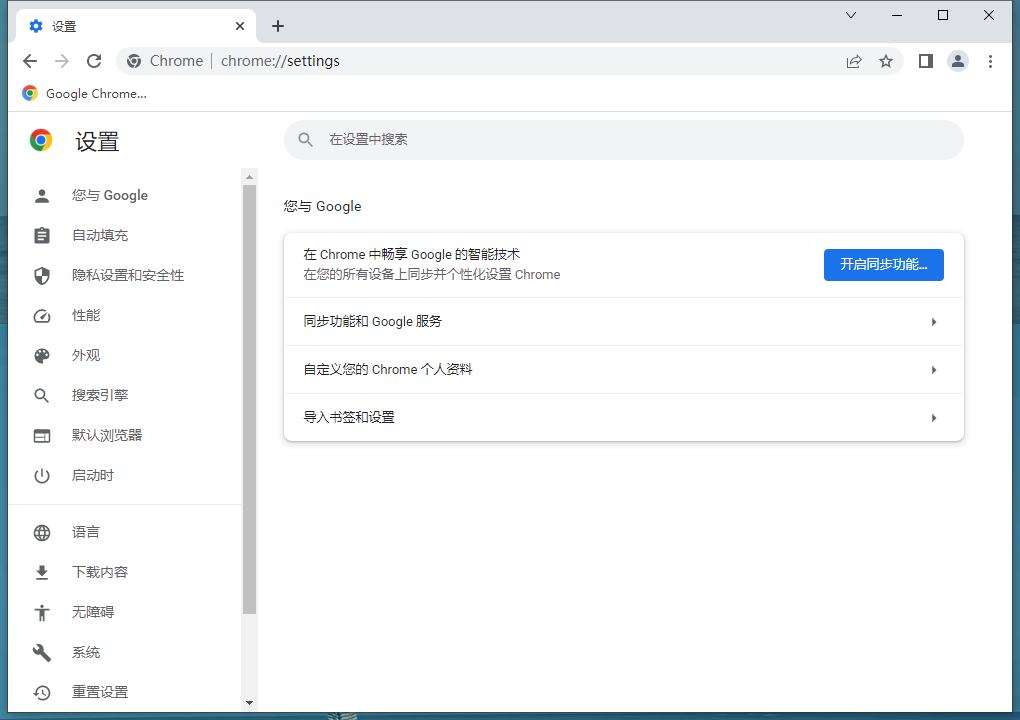This screenshot has width=1020, height=720.
Task: Open a new tab with the plus button
Action: 278,26
